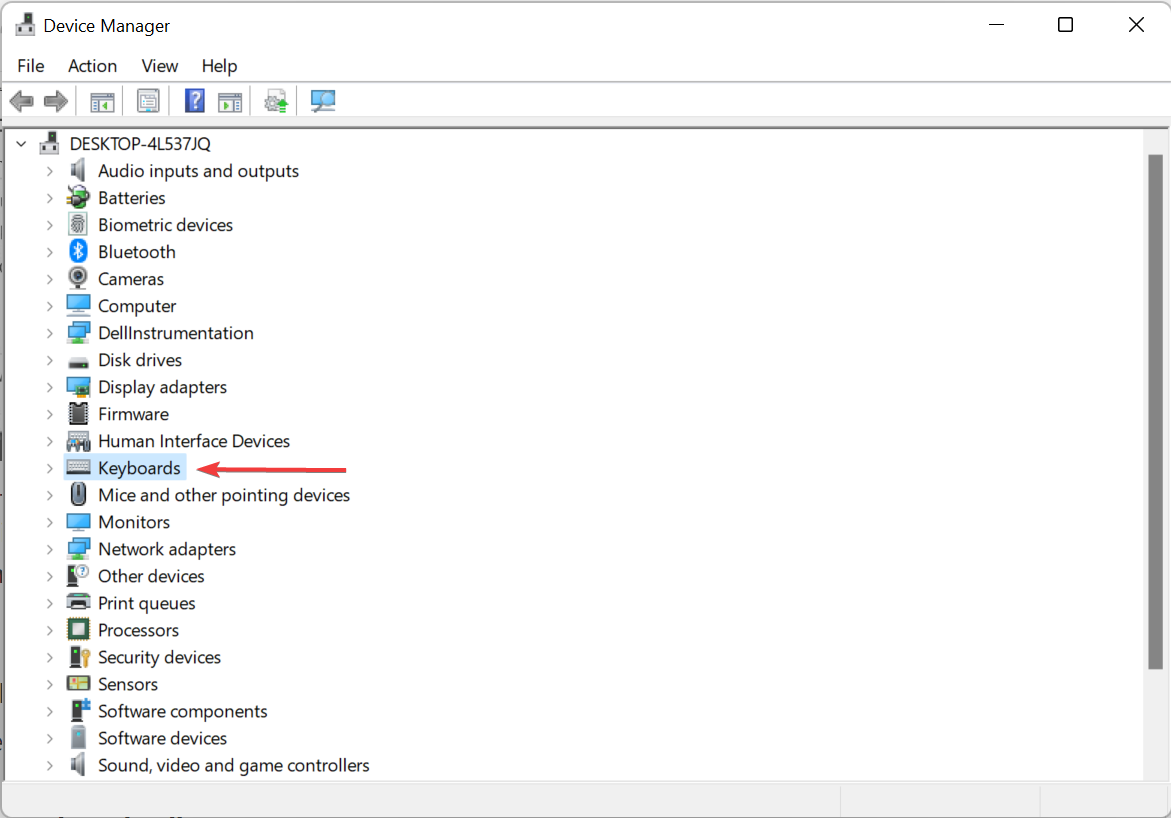Click the Forward arrow toolbar icon
Image resolution: width=1171 pixels, height=818 pixels.
point(56,101)
